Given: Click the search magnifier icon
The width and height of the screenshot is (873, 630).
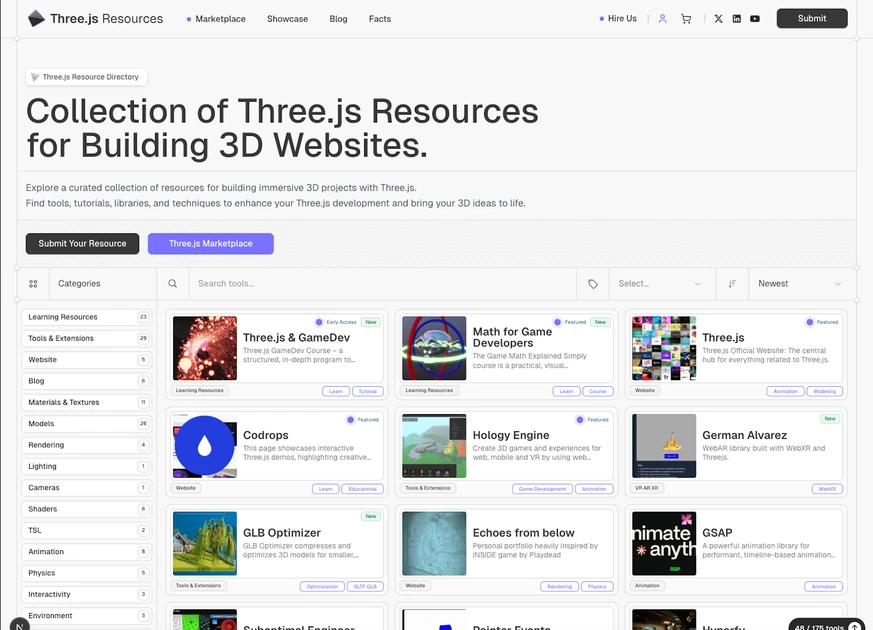Looking at the screenshot, I should pyautogui.click(x=173, y=284).
